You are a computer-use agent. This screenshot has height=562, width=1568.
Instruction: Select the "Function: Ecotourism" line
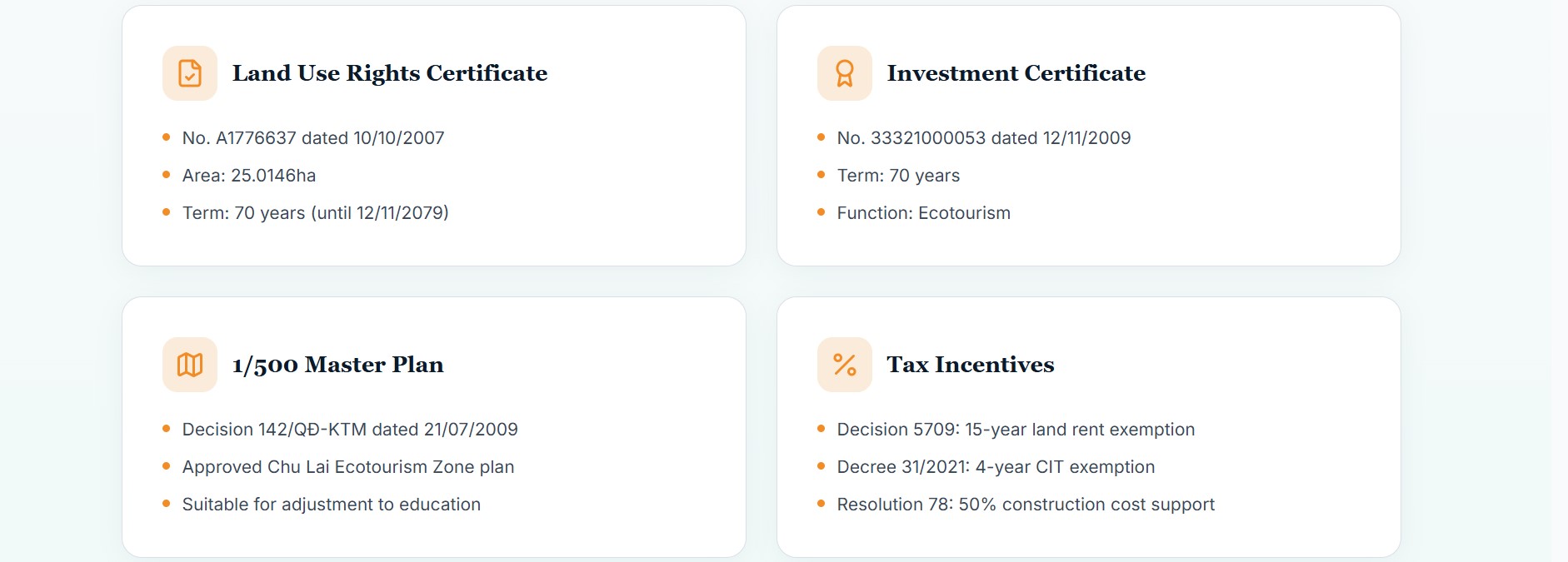click(923, 213)
